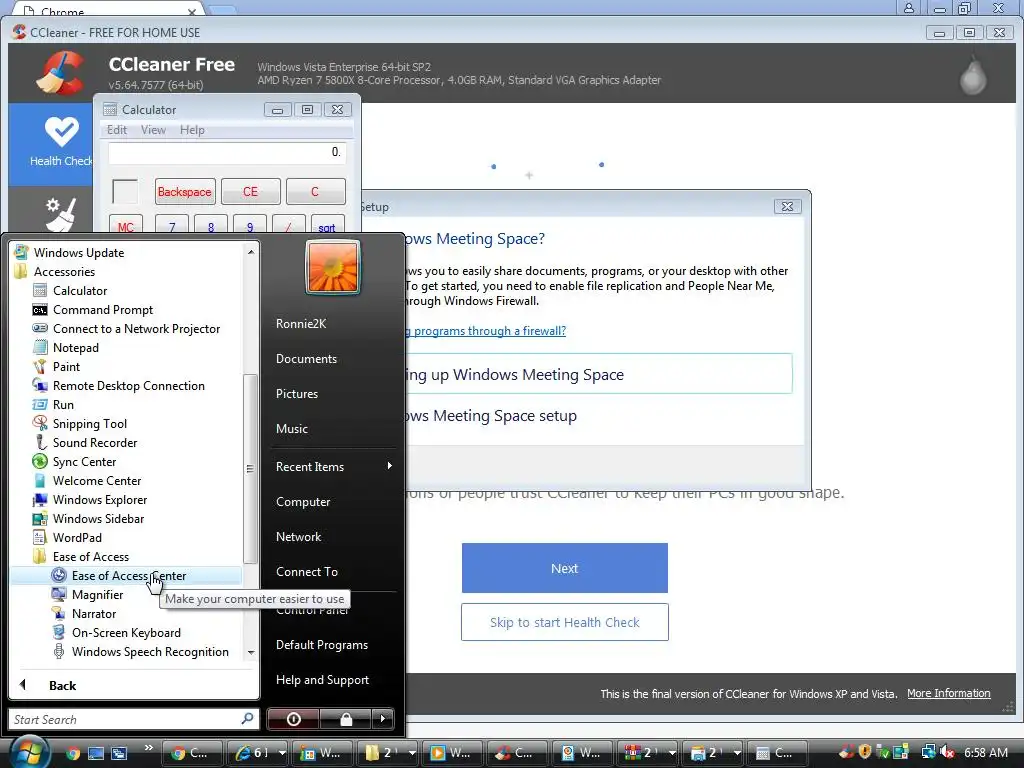
Task: Click Ronnie2K user folder link
Action: [x=300, y=323]
